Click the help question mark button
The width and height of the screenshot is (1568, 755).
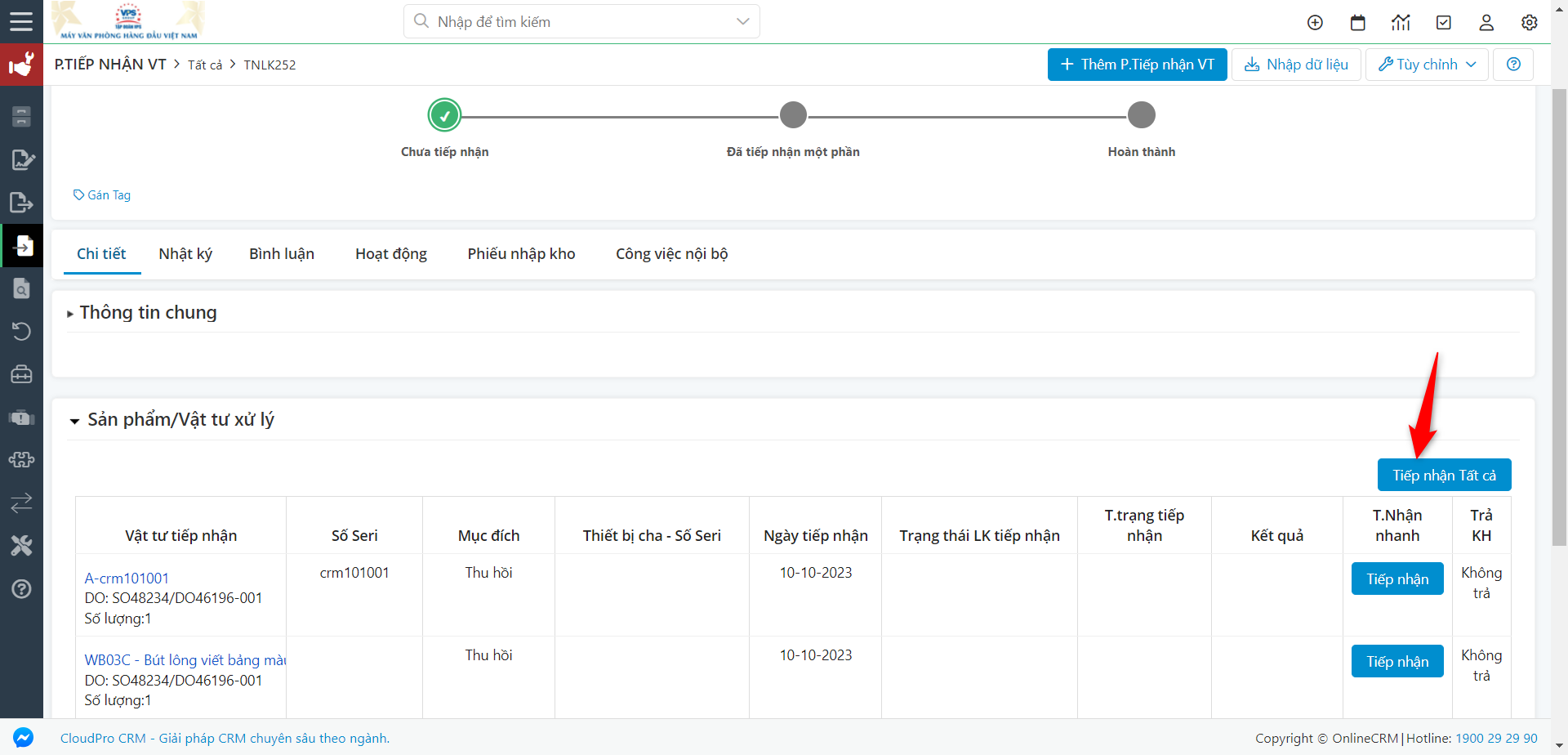(x=1513, y=65)
